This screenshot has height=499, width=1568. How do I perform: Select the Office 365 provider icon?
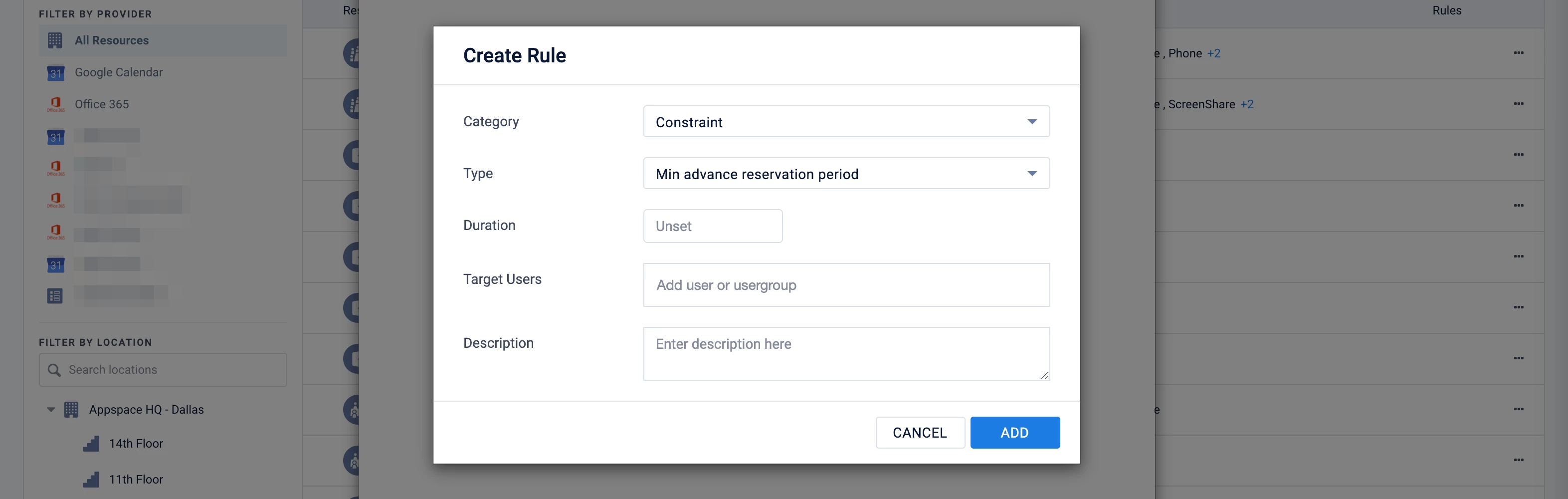pyautogui.click(x=55, y=104)
